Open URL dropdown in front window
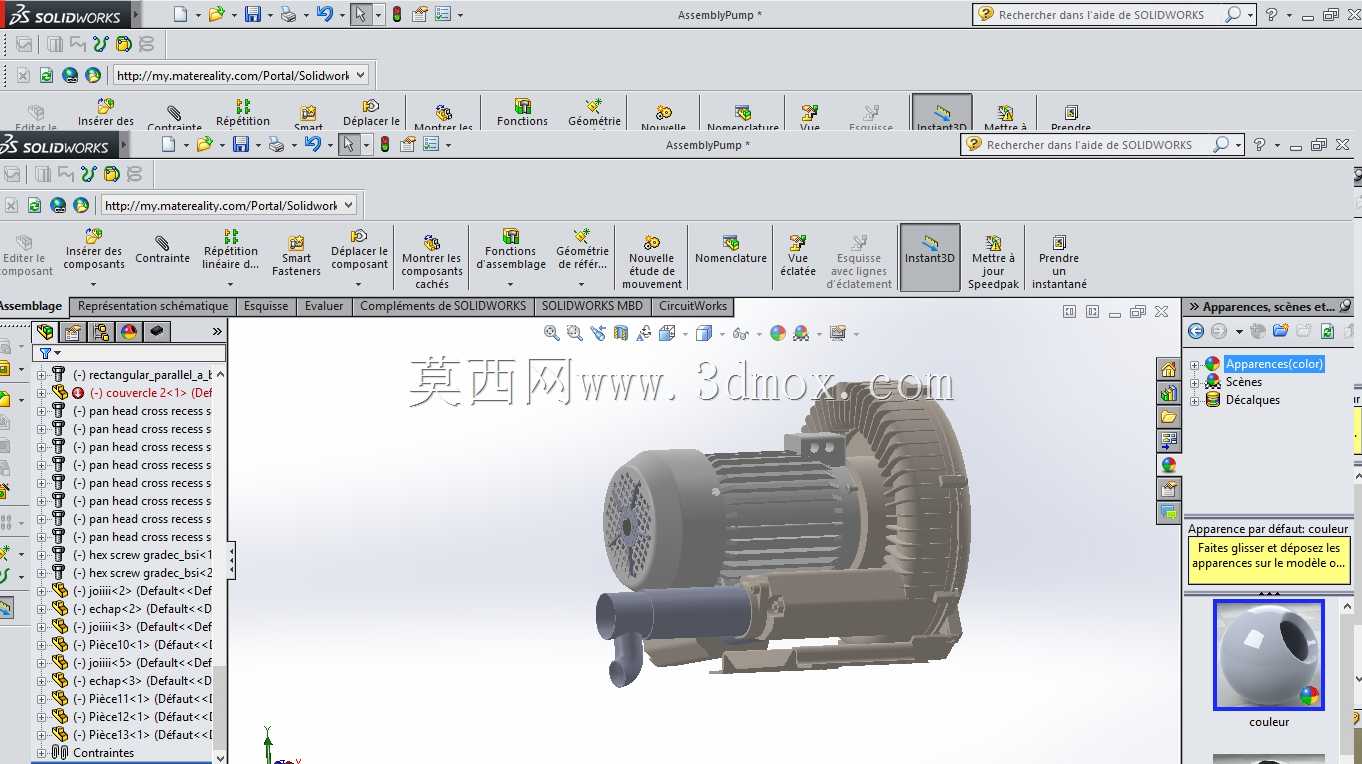1362x764 pixels. coord(349,205)
